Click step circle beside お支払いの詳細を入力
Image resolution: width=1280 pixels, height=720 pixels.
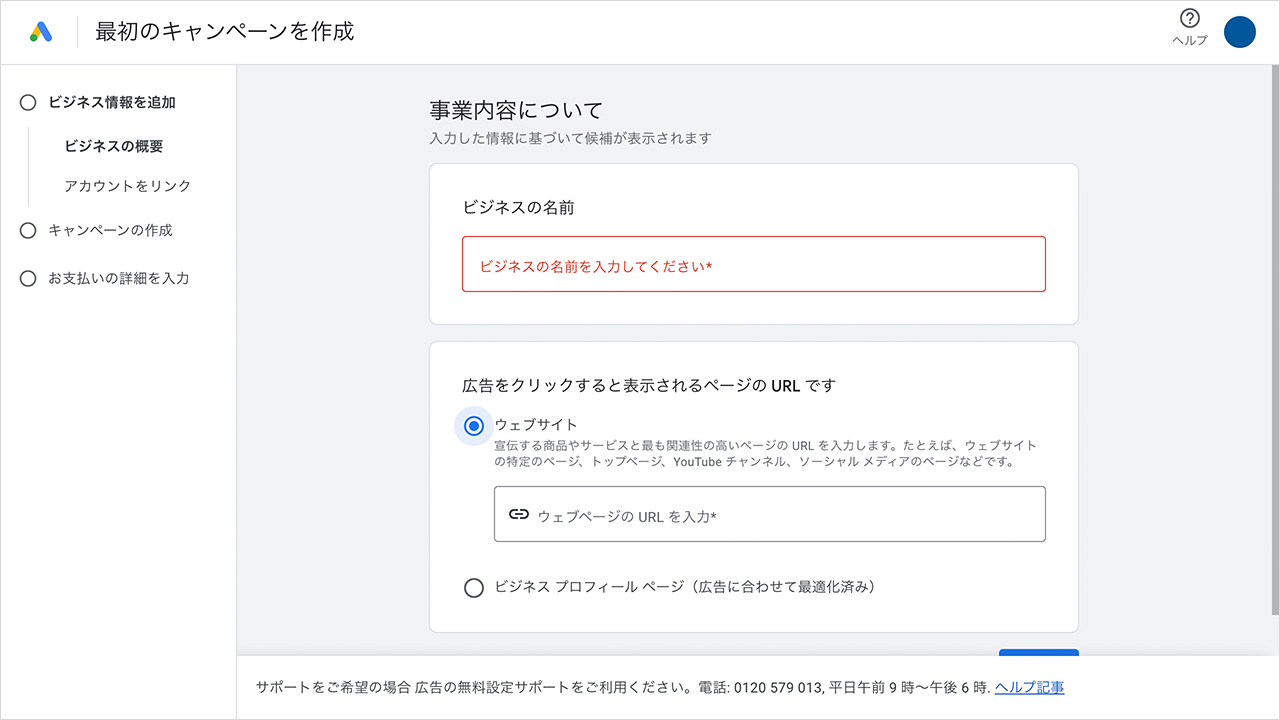point(28,278)
